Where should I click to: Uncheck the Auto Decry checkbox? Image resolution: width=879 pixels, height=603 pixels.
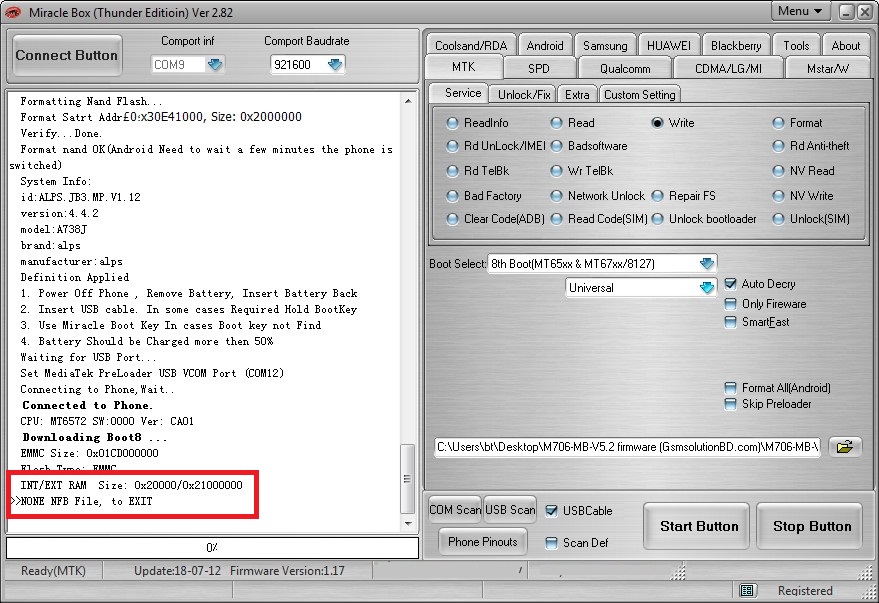pos(730,284)
